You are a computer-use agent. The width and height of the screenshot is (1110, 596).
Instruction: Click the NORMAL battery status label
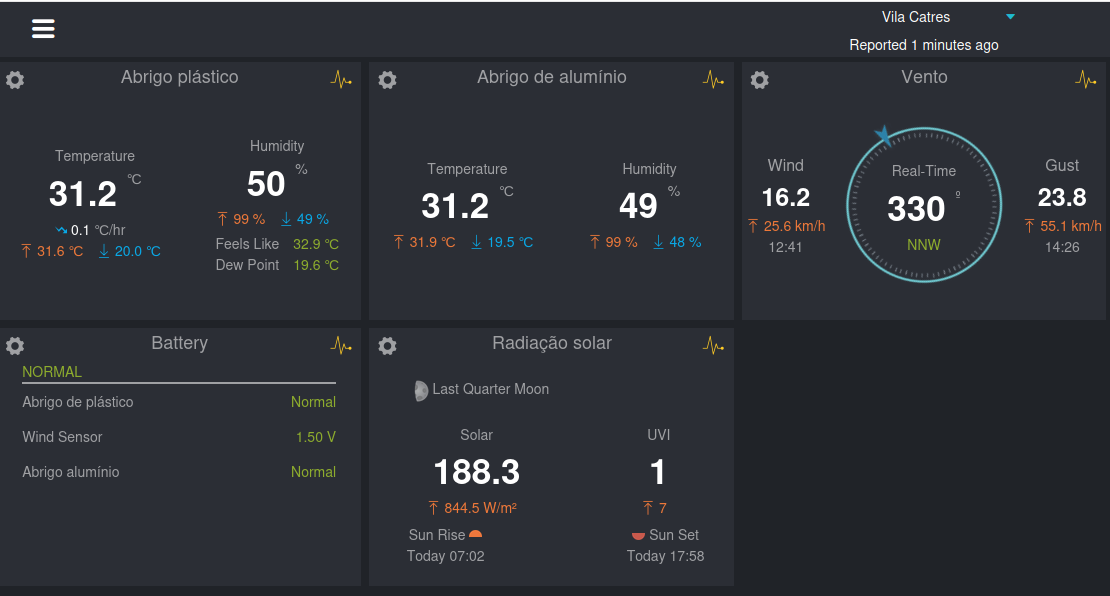(52, 372)
